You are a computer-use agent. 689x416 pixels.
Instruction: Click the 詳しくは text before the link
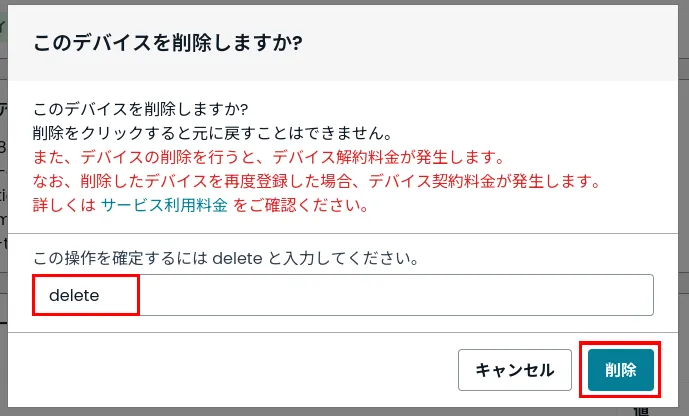63,207
